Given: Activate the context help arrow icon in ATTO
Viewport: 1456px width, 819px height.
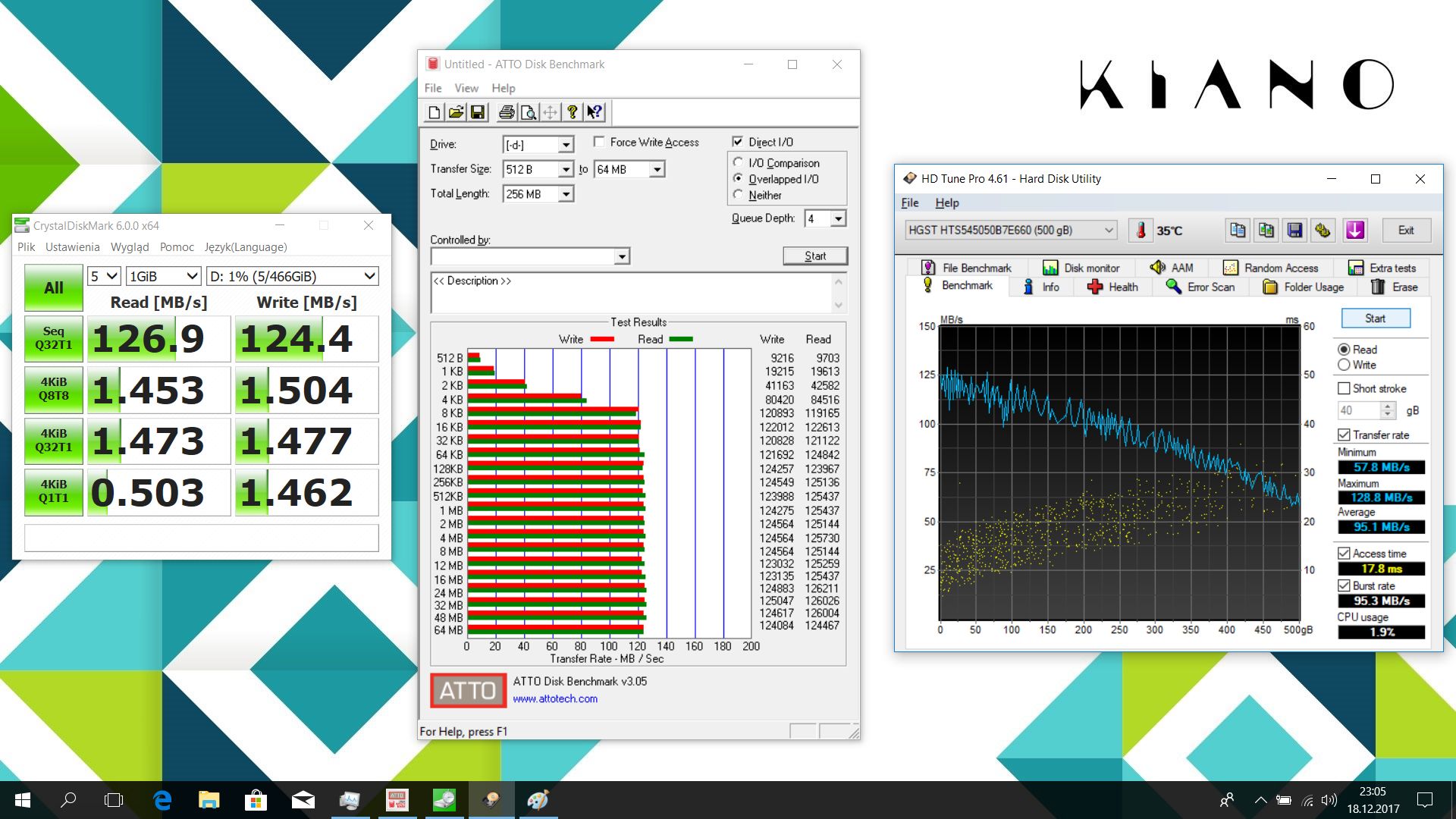Looking at the screenshot, I should pyautogui.click(x=595, y=112).
